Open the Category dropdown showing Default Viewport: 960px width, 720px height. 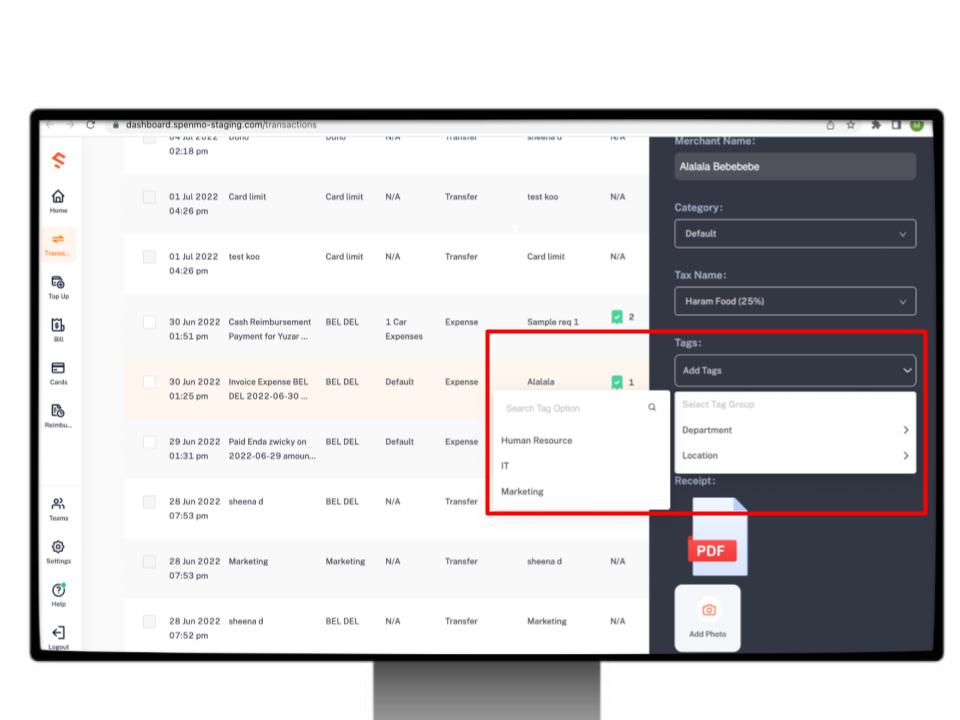795,234
